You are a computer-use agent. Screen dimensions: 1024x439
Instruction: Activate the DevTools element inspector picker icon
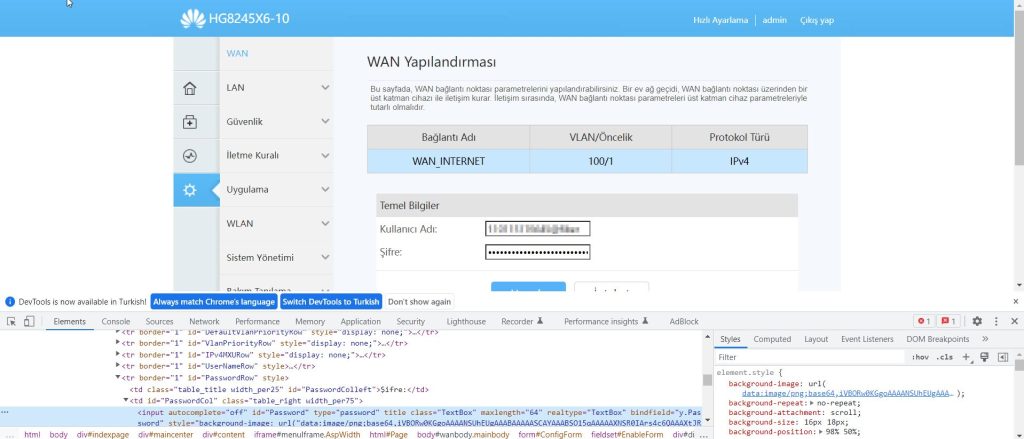(x=12, y=321)
